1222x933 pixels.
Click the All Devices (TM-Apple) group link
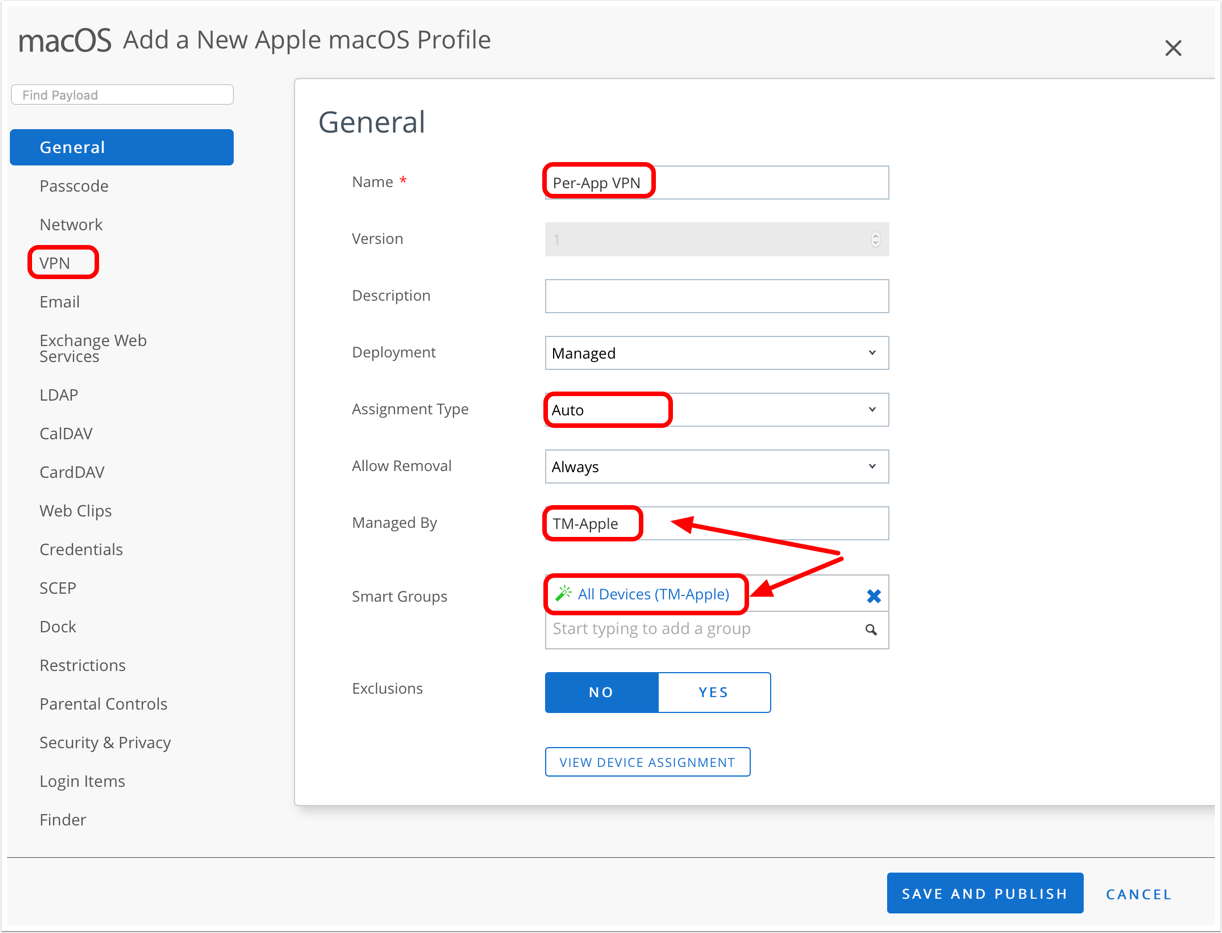[x=653, y=594]
